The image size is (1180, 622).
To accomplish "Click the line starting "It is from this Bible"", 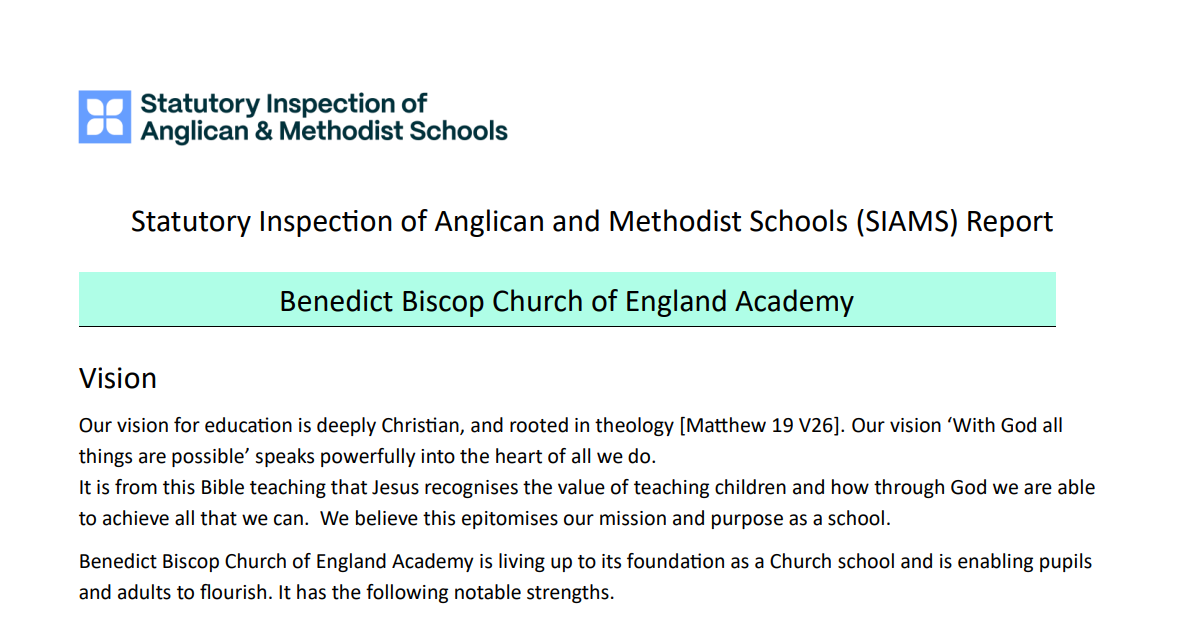I will tap(587, 487).
